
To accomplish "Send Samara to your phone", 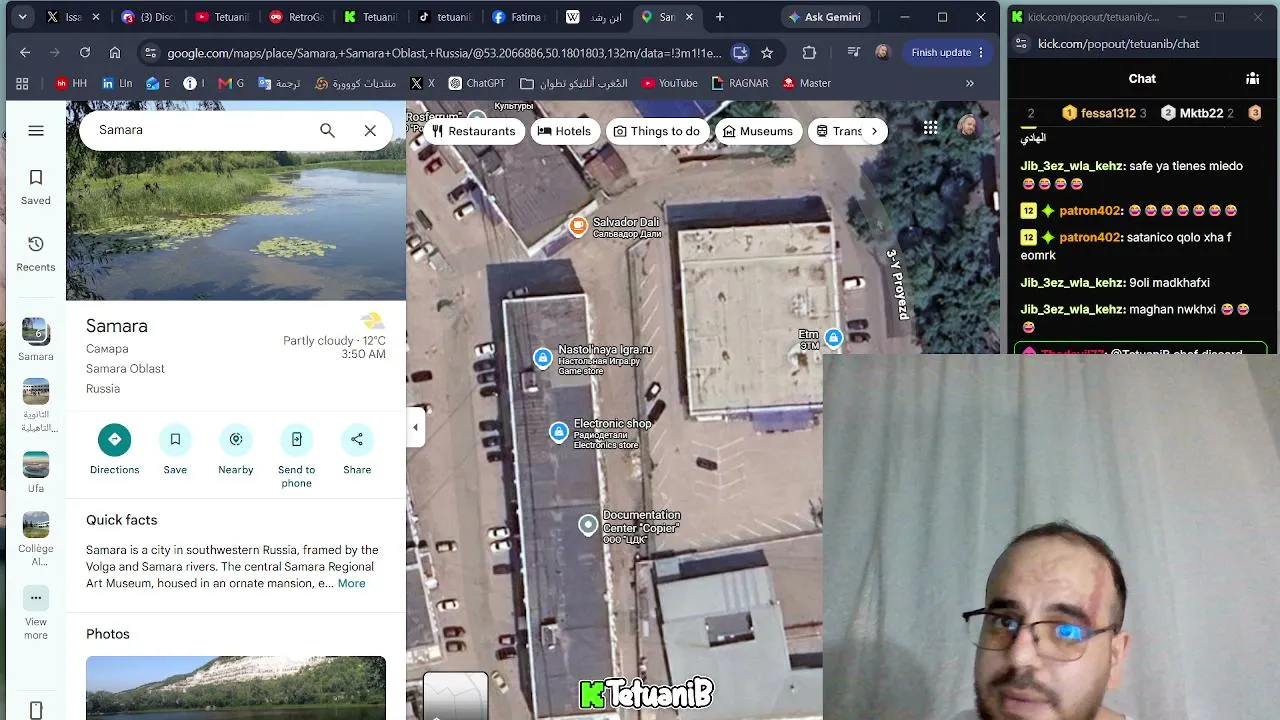I will [x=296, y=455].
